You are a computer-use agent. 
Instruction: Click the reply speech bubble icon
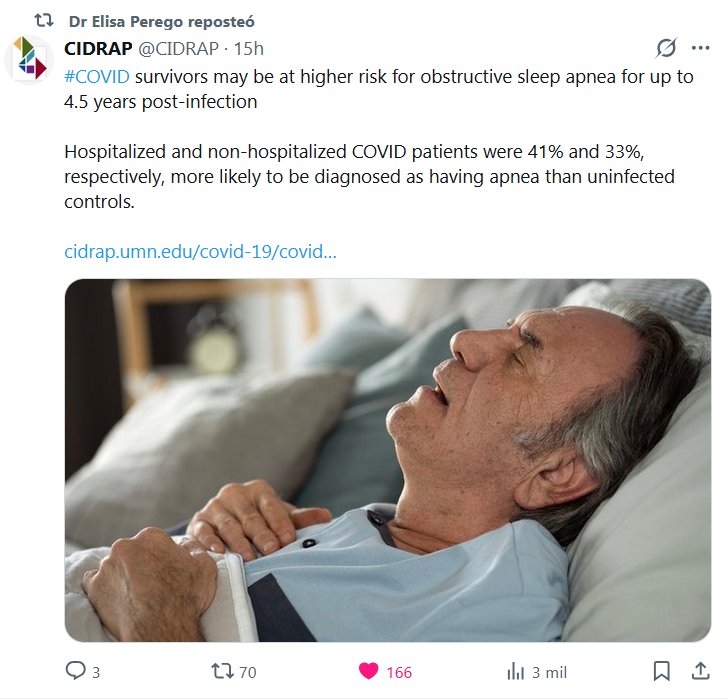pyautogui.click(x=76, y=671)
